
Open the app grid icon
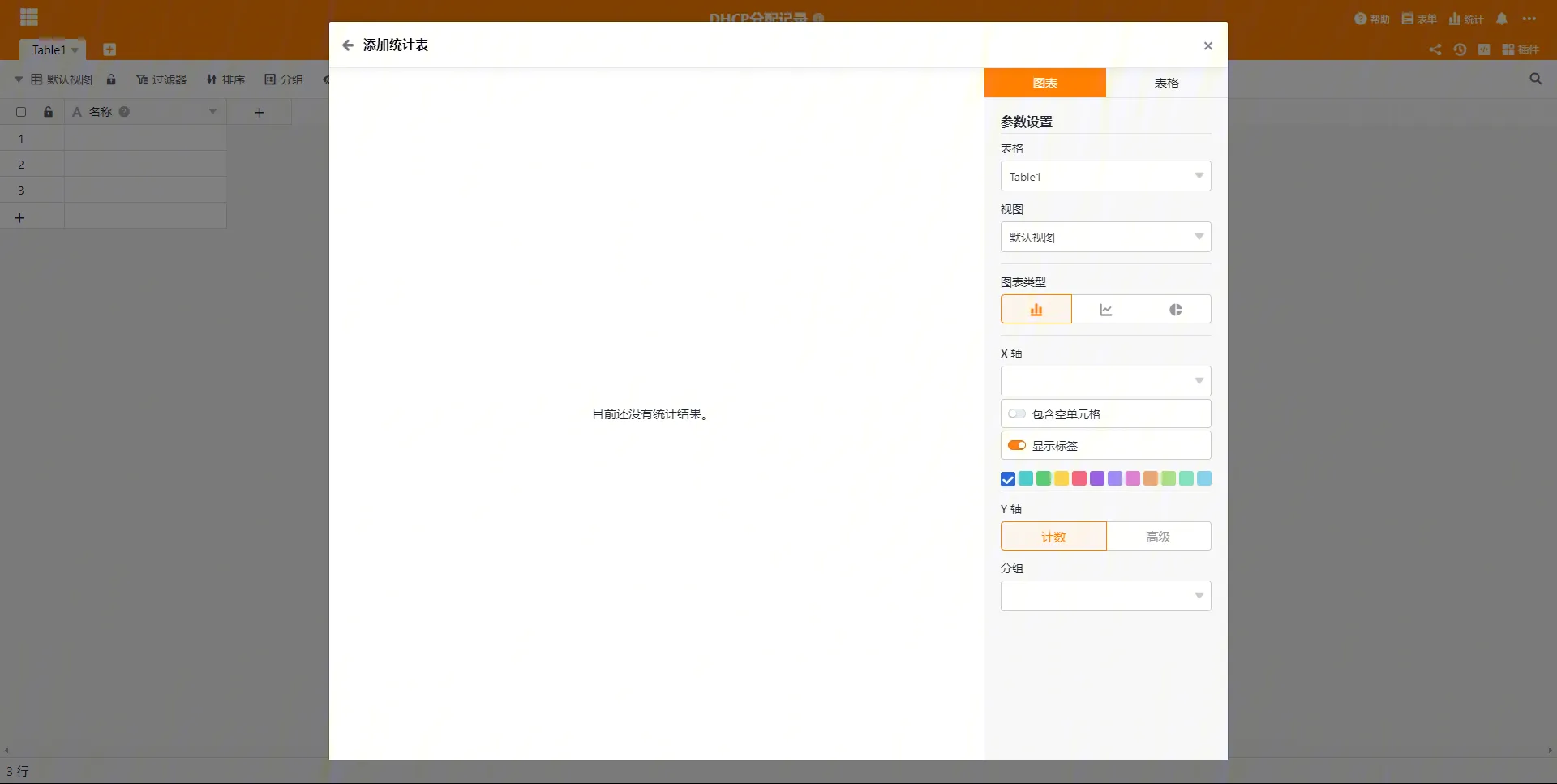(x=29, y=17)
